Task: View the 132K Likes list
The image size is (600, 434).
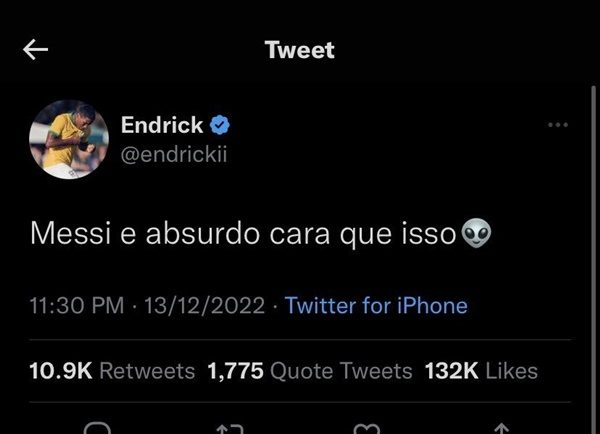Action: point(481,371)
